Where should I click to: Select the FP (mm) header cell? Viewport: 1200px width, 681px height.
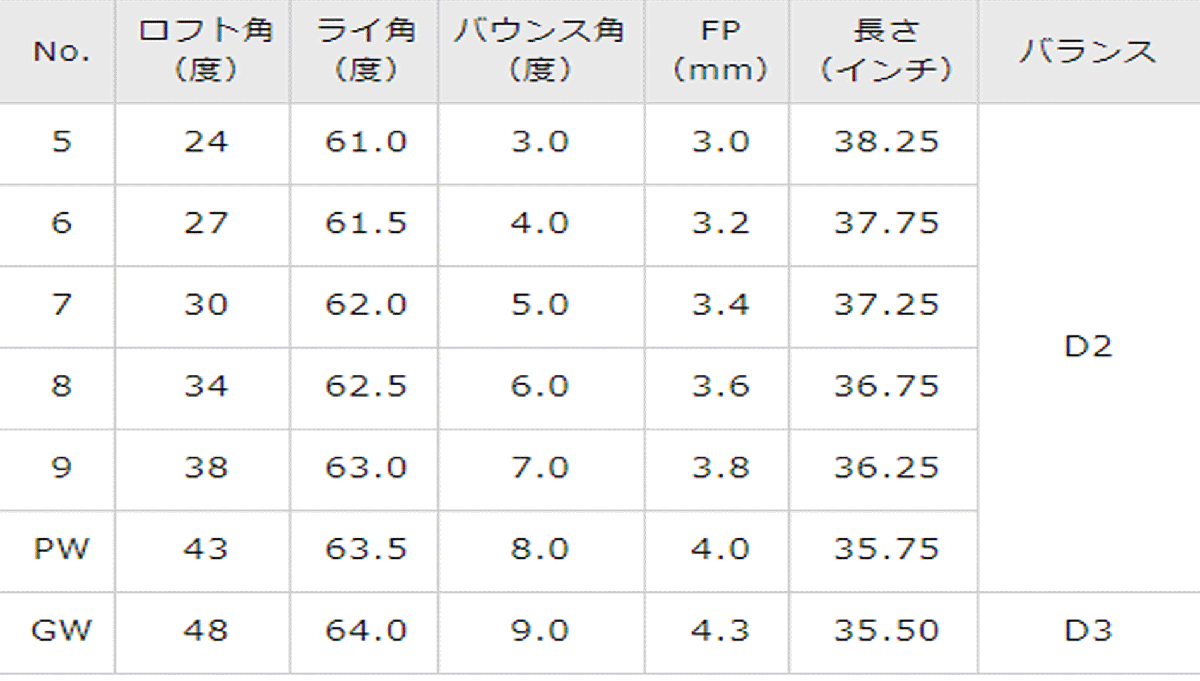(720, 51)
